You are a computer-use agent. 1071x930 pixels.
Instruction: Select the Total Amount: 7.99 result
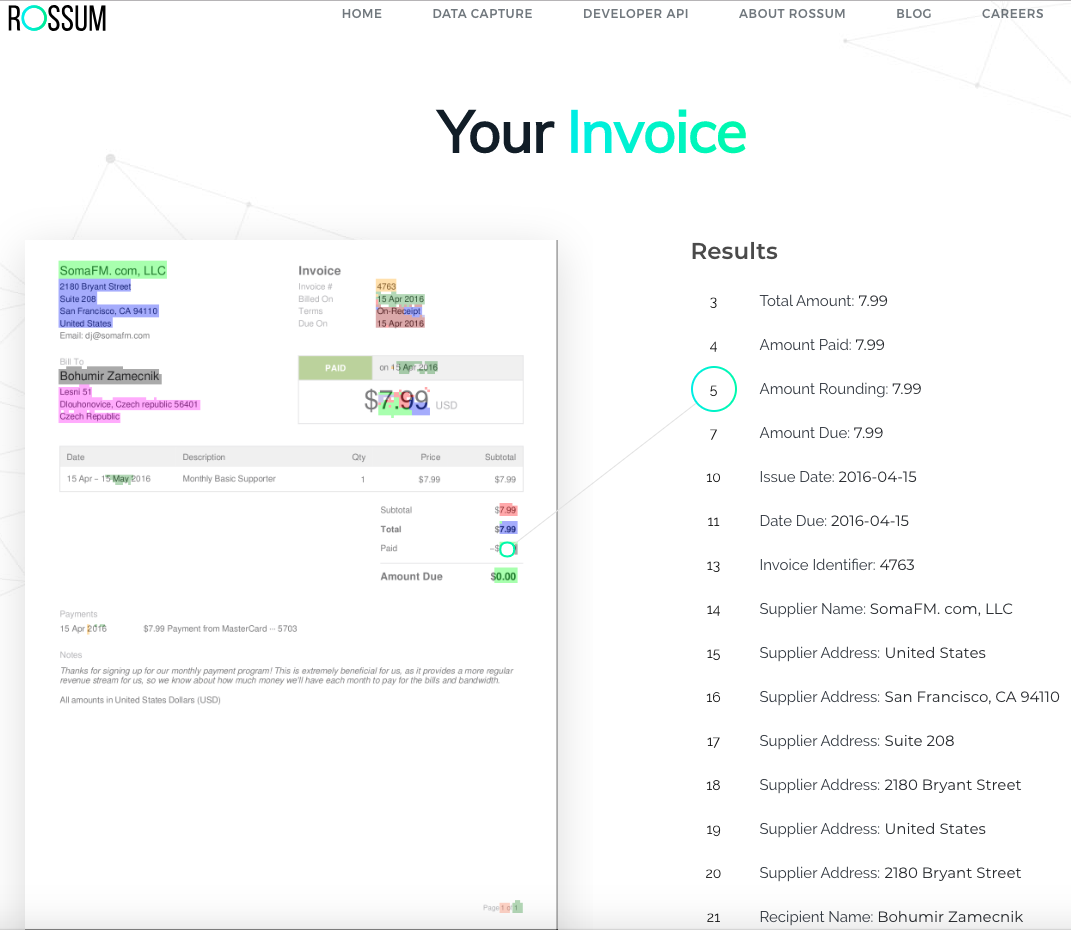pyautogui.click(x=823, y=301)
